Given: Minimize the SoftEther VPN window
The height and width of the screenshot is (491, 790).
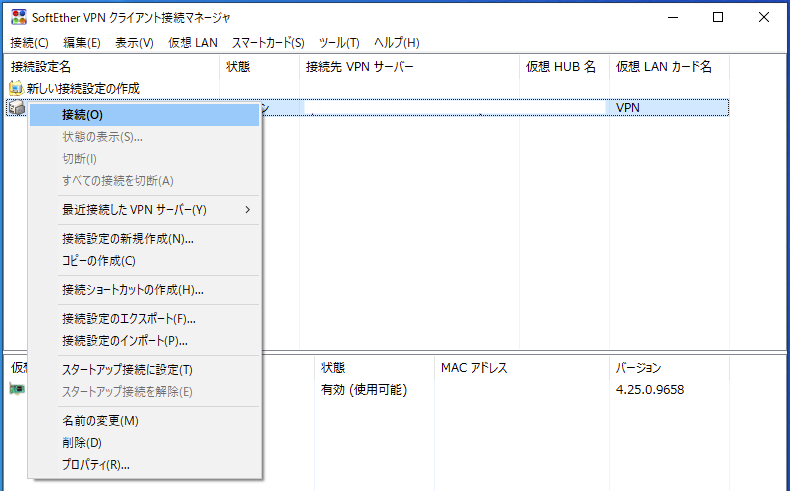Looking at the screenshot, I should pos(673,17).
